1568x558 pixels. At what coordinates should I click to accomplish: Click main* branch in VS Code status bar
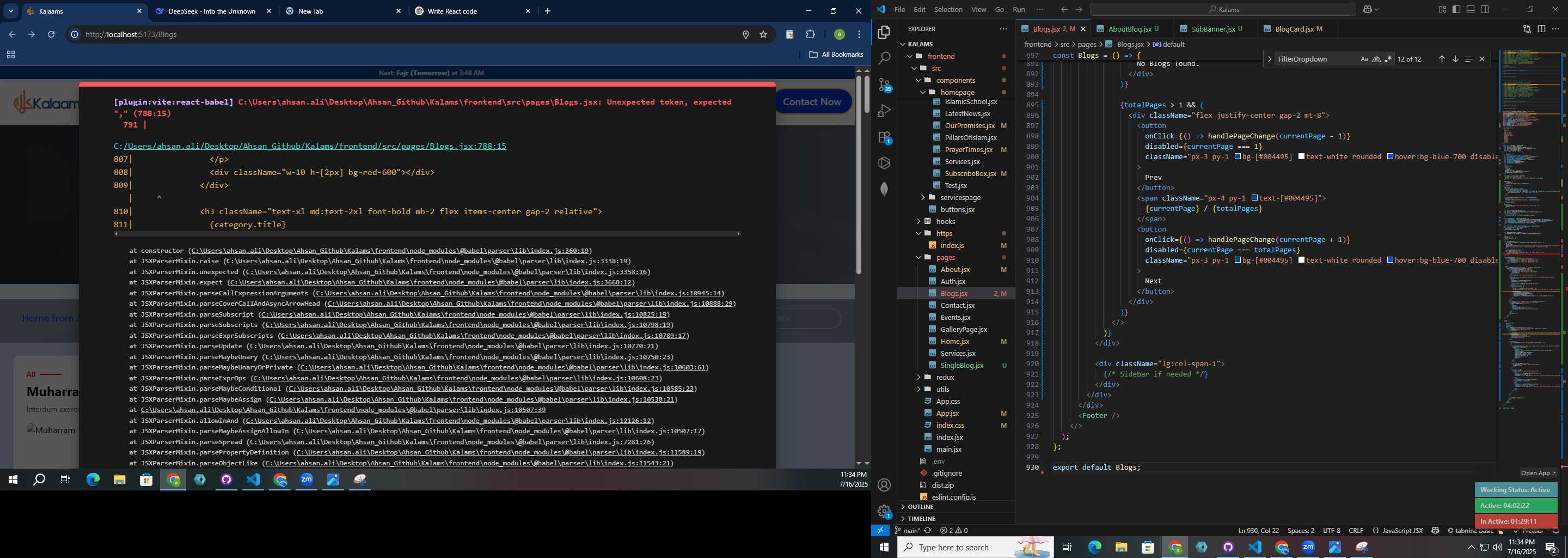coord(908,531)
